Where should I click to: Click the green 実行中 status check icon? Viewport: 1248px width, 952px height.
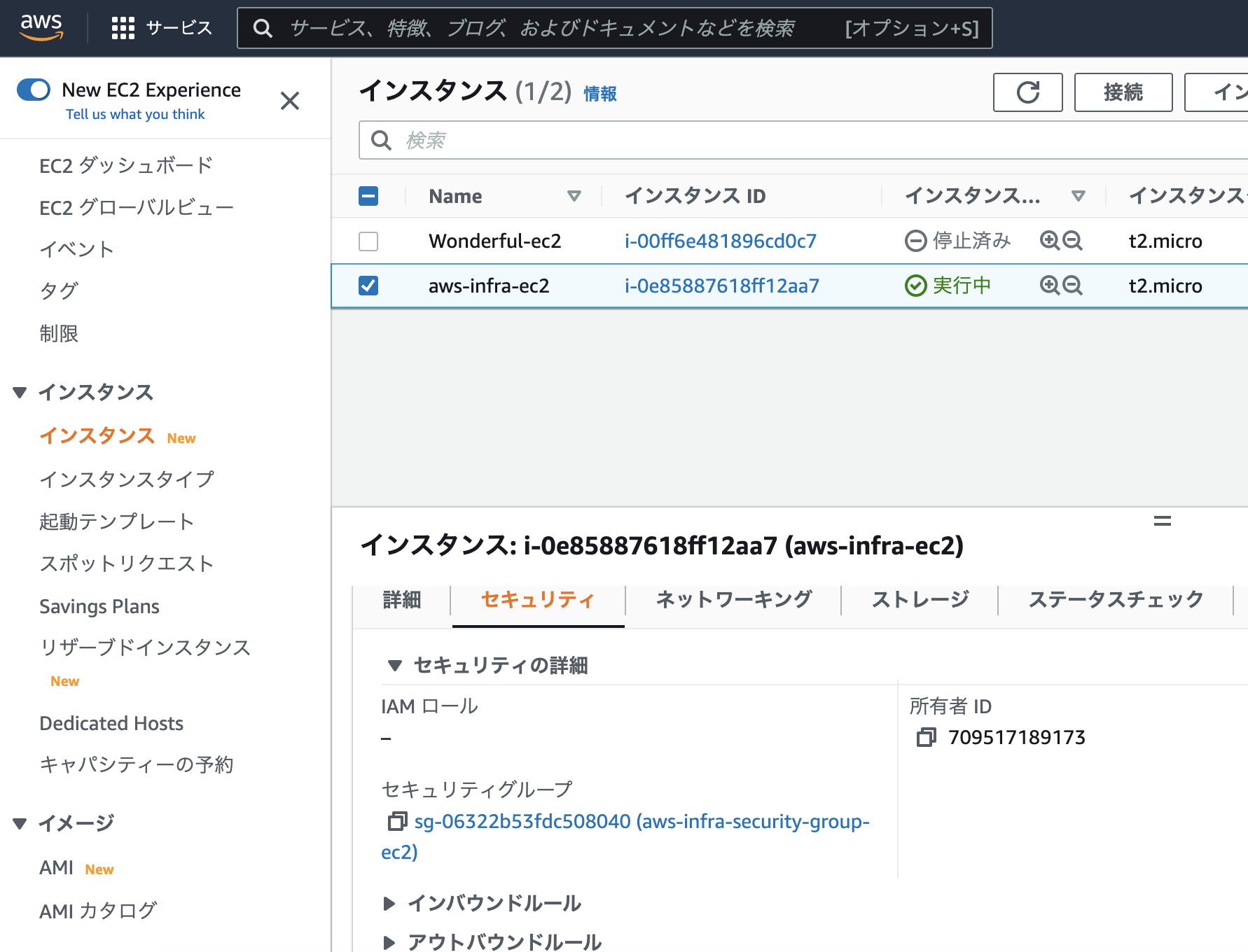[915, 286]
